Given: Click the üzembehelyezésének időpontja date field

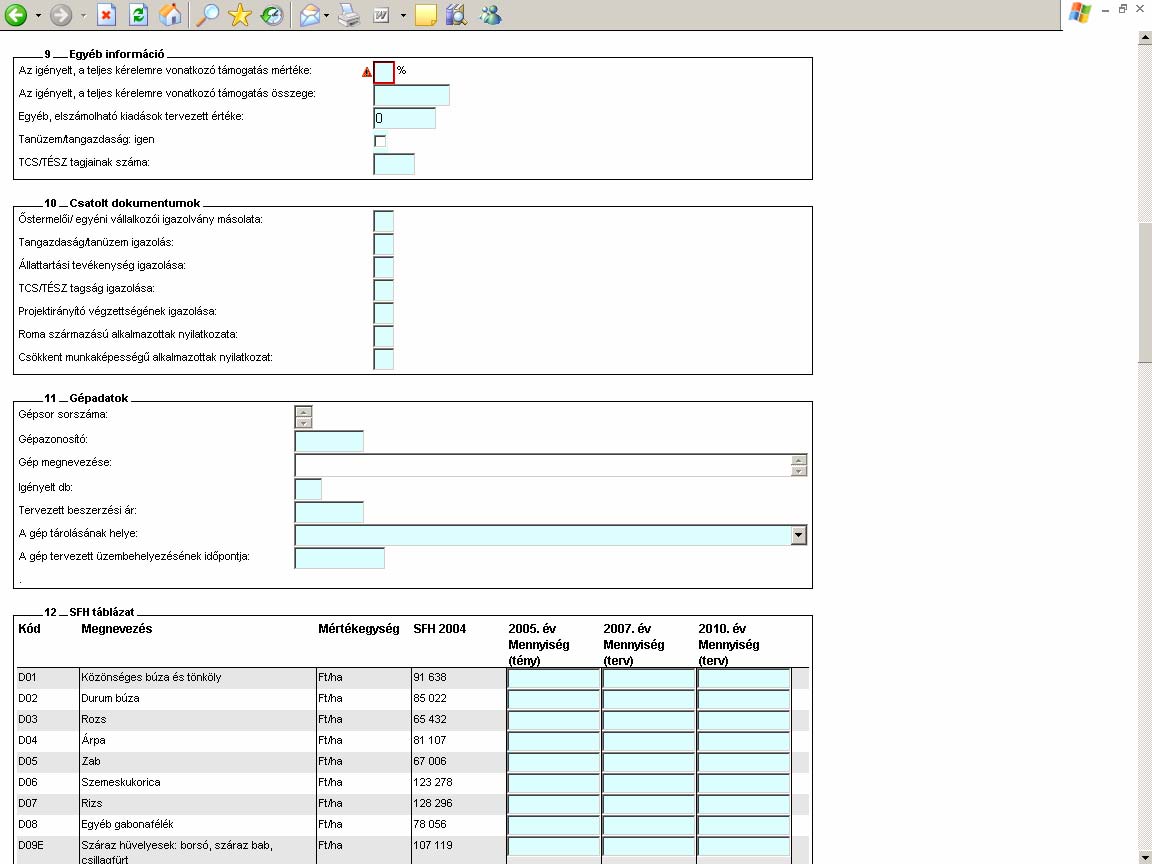Looking at the screenshot, I should pyautogui.click(x=339, y=558).
